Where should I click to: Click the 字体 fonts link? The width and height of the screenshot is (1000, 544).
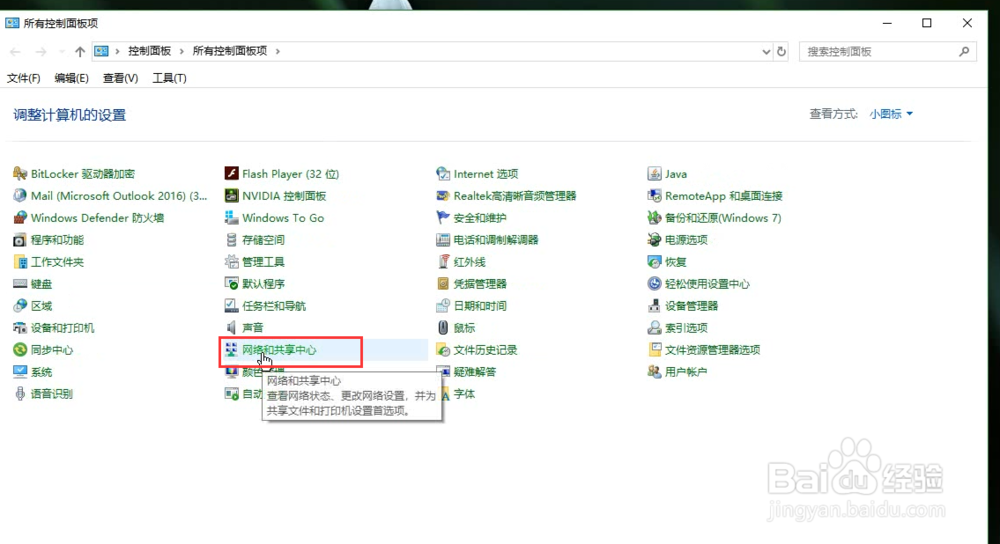tap(464, 393)
